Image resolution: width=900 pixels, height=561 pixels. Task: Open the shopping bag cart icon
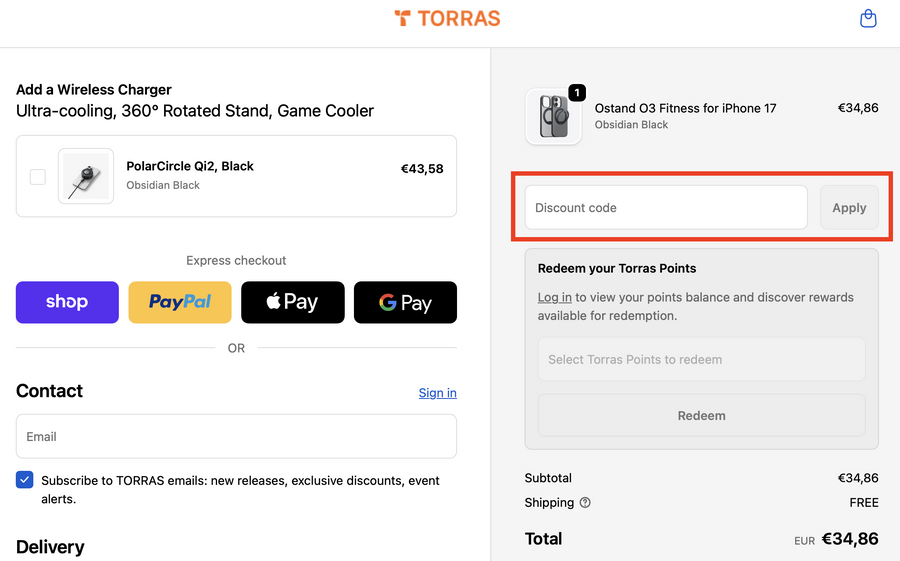(868, 18)
